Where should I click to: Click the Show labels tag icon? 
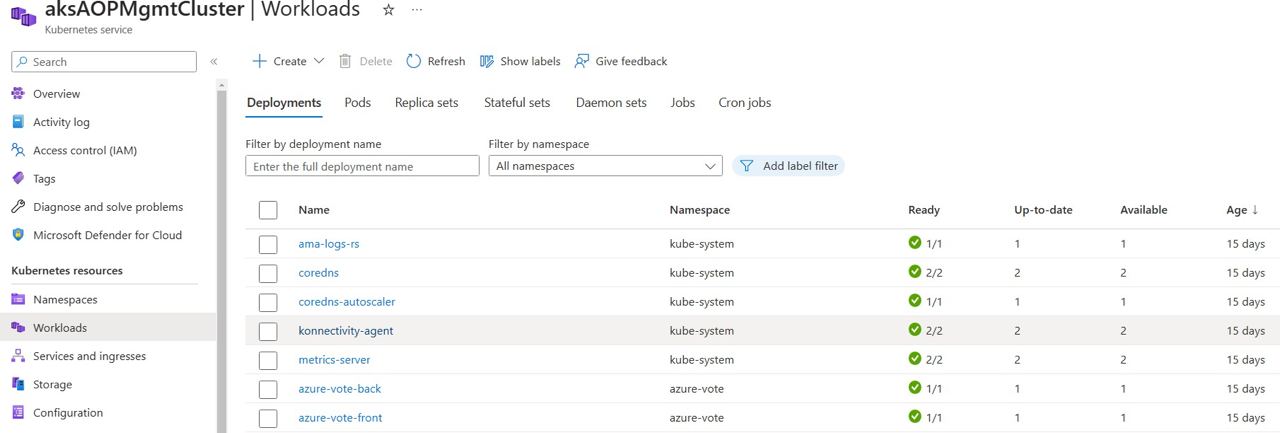point(487,61)
